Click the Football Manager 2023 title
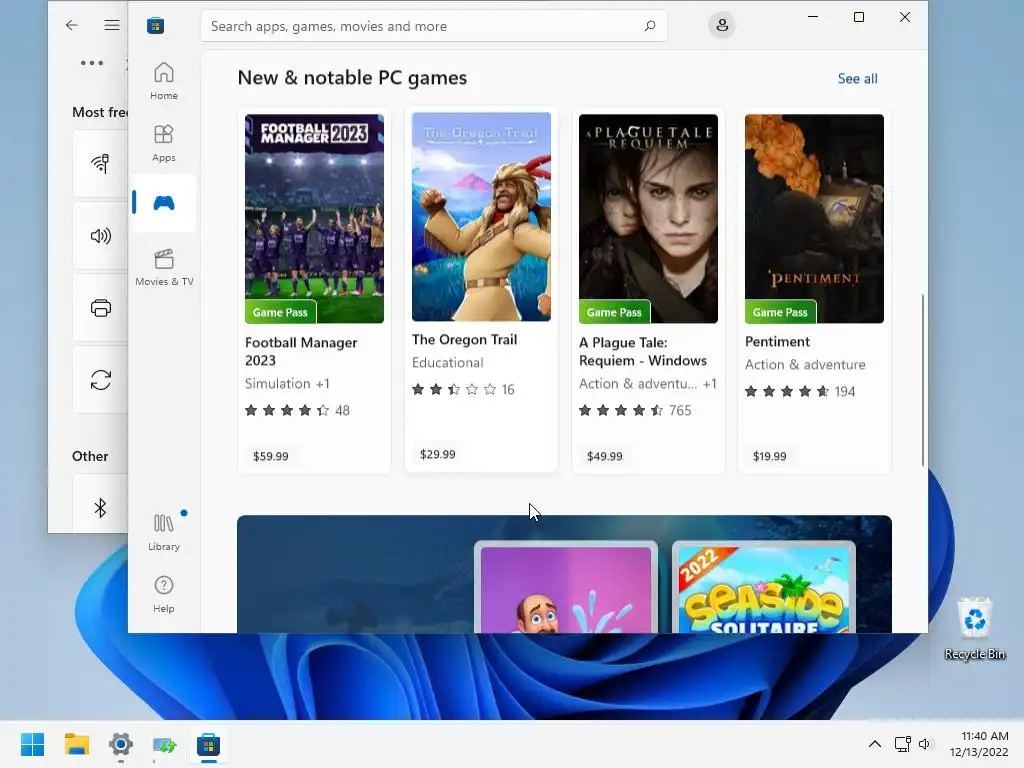This screenshot has height=768, width=1024. tap(301, 351)
